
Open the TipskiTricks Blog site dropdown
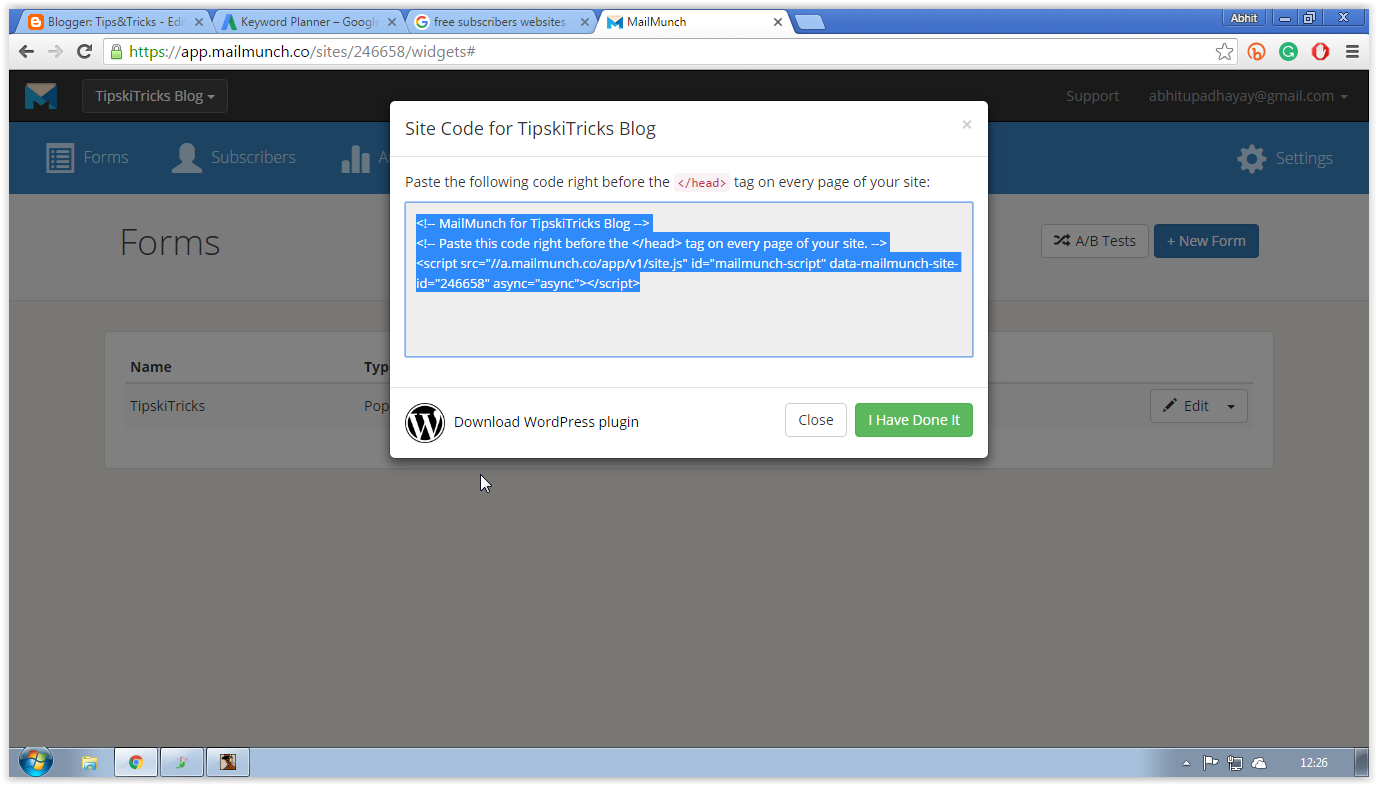pos(155,96)
